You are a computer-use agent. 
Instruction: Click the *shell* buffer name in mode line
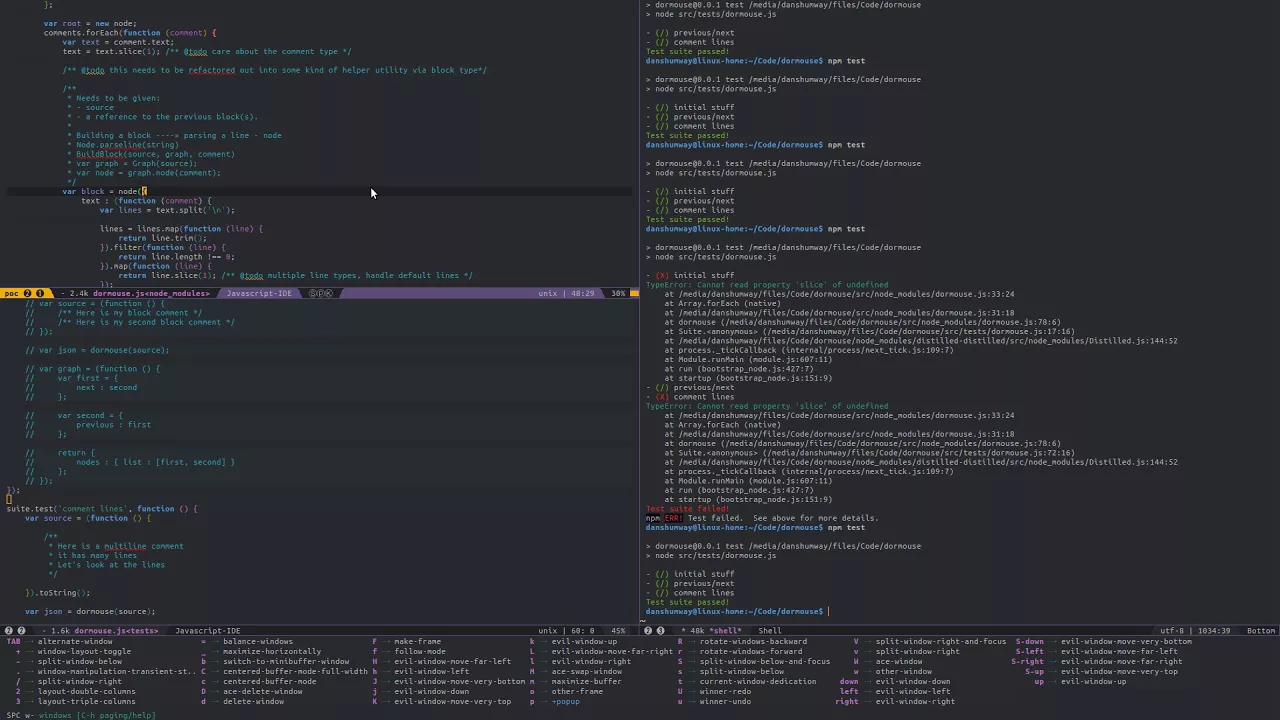click(726, 631)
